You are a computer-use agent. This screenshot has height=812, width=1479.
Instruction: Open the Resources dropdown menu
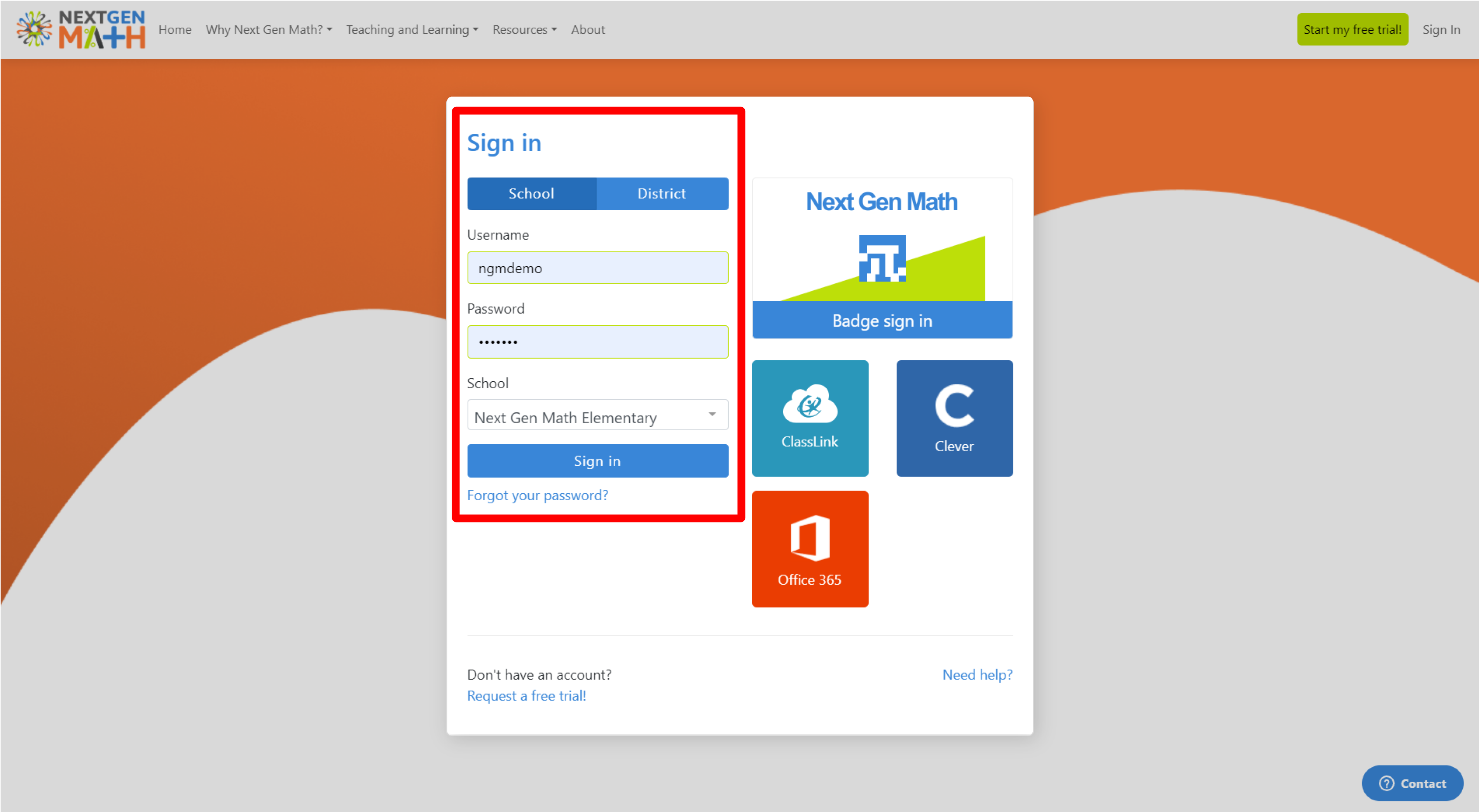[524, 29]
